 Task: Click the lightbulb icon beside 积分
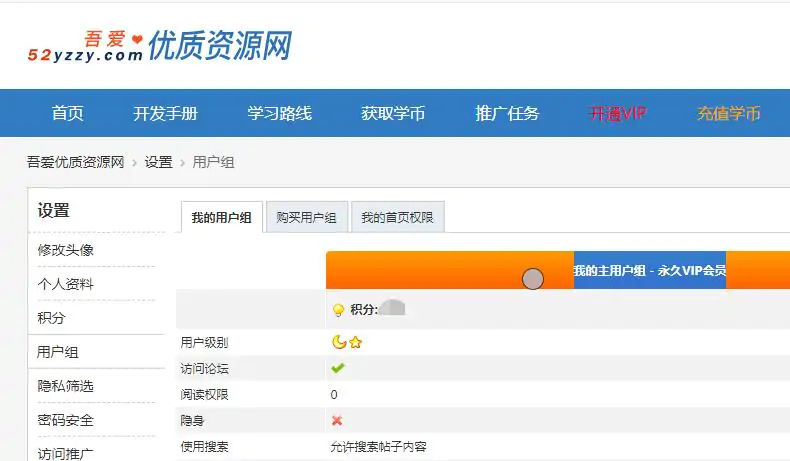click(x=339, y=310)
